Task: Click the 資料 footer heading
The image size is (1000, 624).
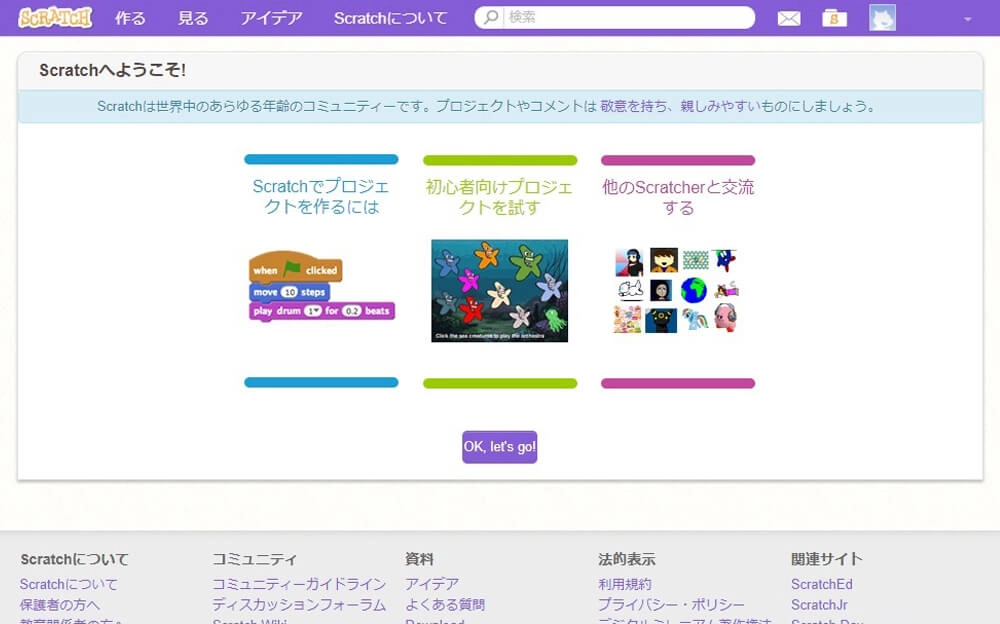Action: pos(419,560)
